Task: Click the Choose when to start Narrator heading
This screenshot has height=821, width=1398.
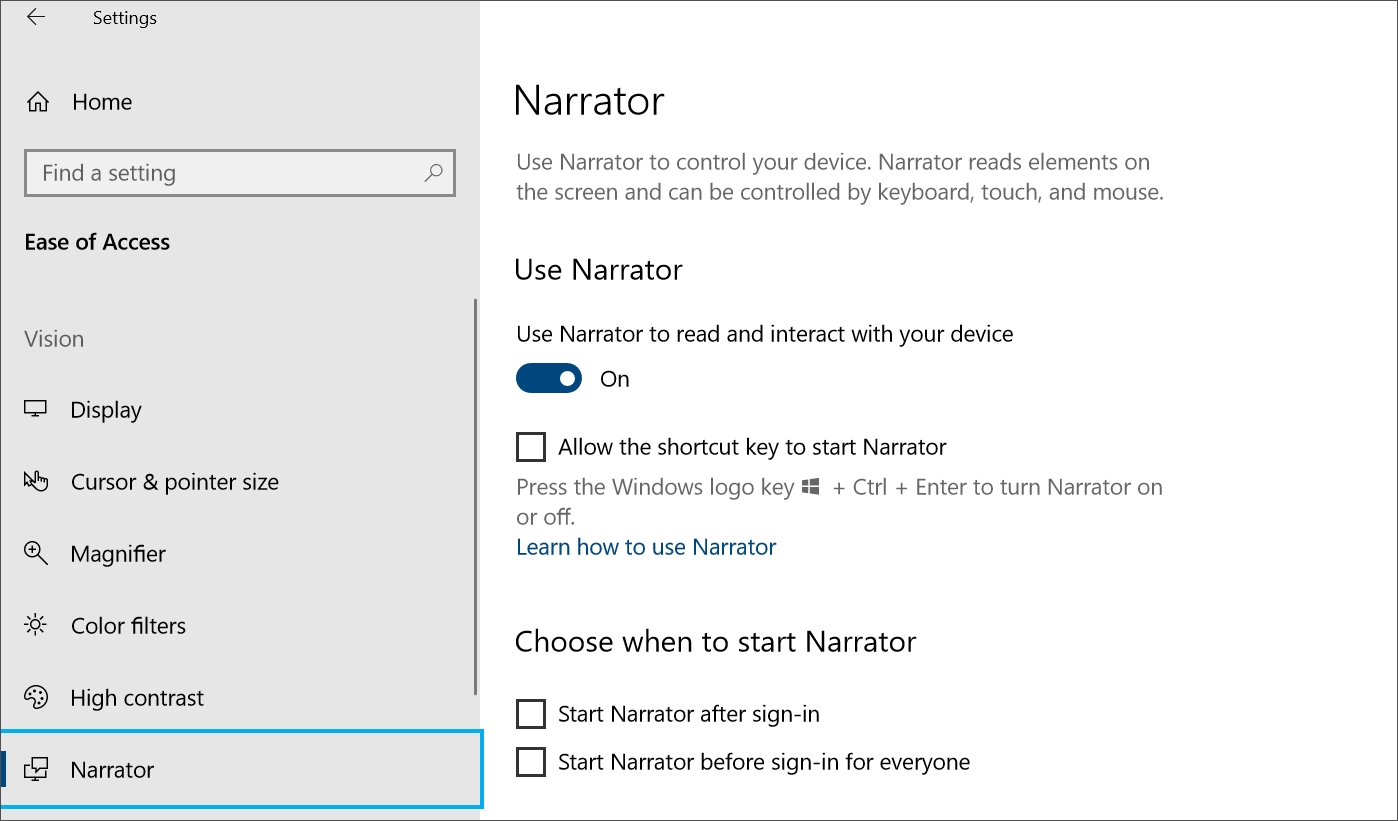Action: pyautogui.click(x=715, y=642)
